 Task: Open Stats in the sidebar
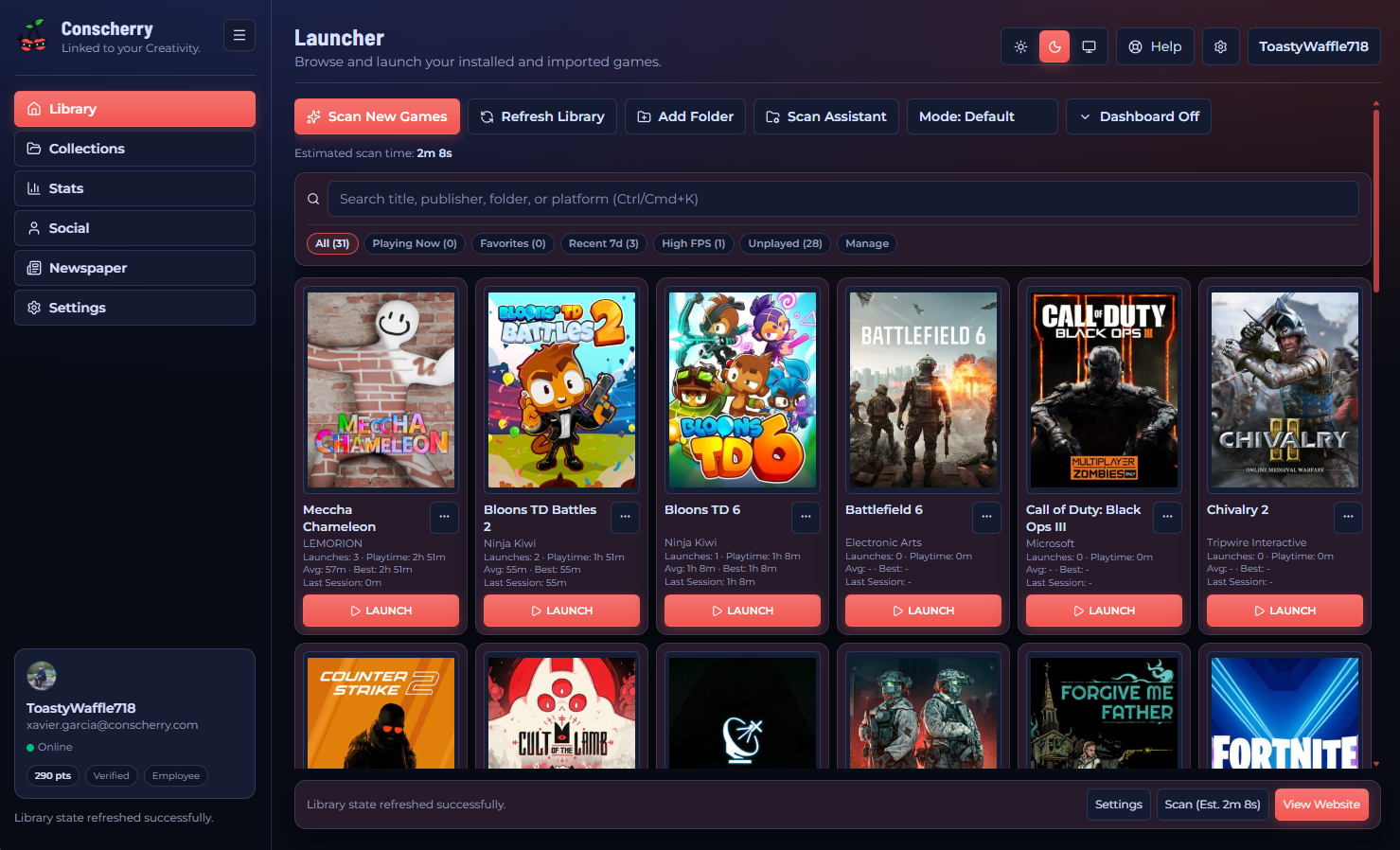click(x=134, y=188)
